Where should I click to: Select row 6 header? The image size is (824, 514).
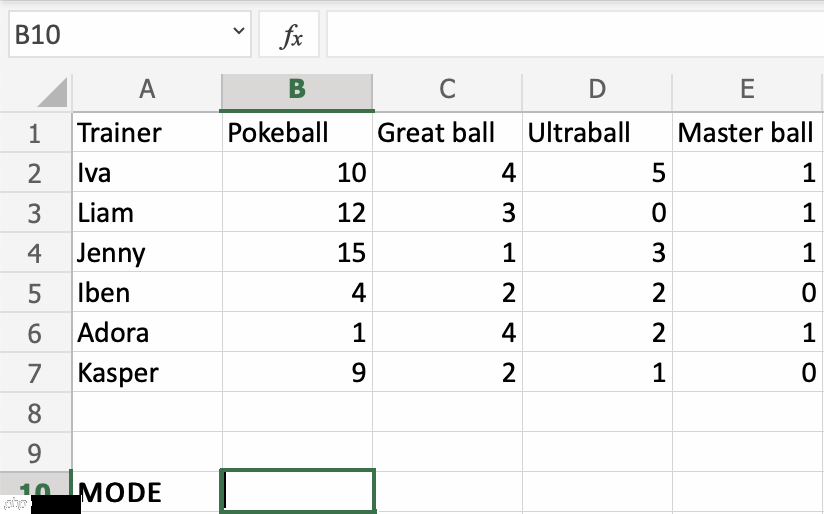click(x=35, y=332)
